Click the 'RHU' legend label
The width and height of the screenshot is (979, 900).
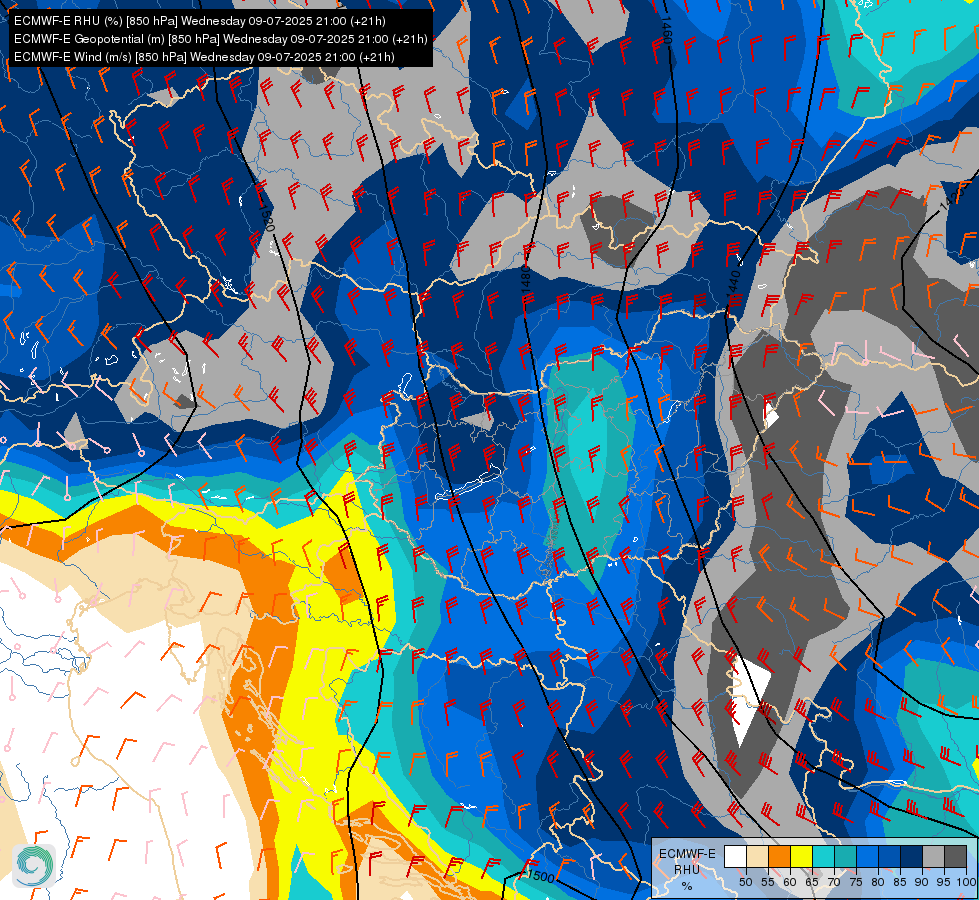(x=687, y=869)
